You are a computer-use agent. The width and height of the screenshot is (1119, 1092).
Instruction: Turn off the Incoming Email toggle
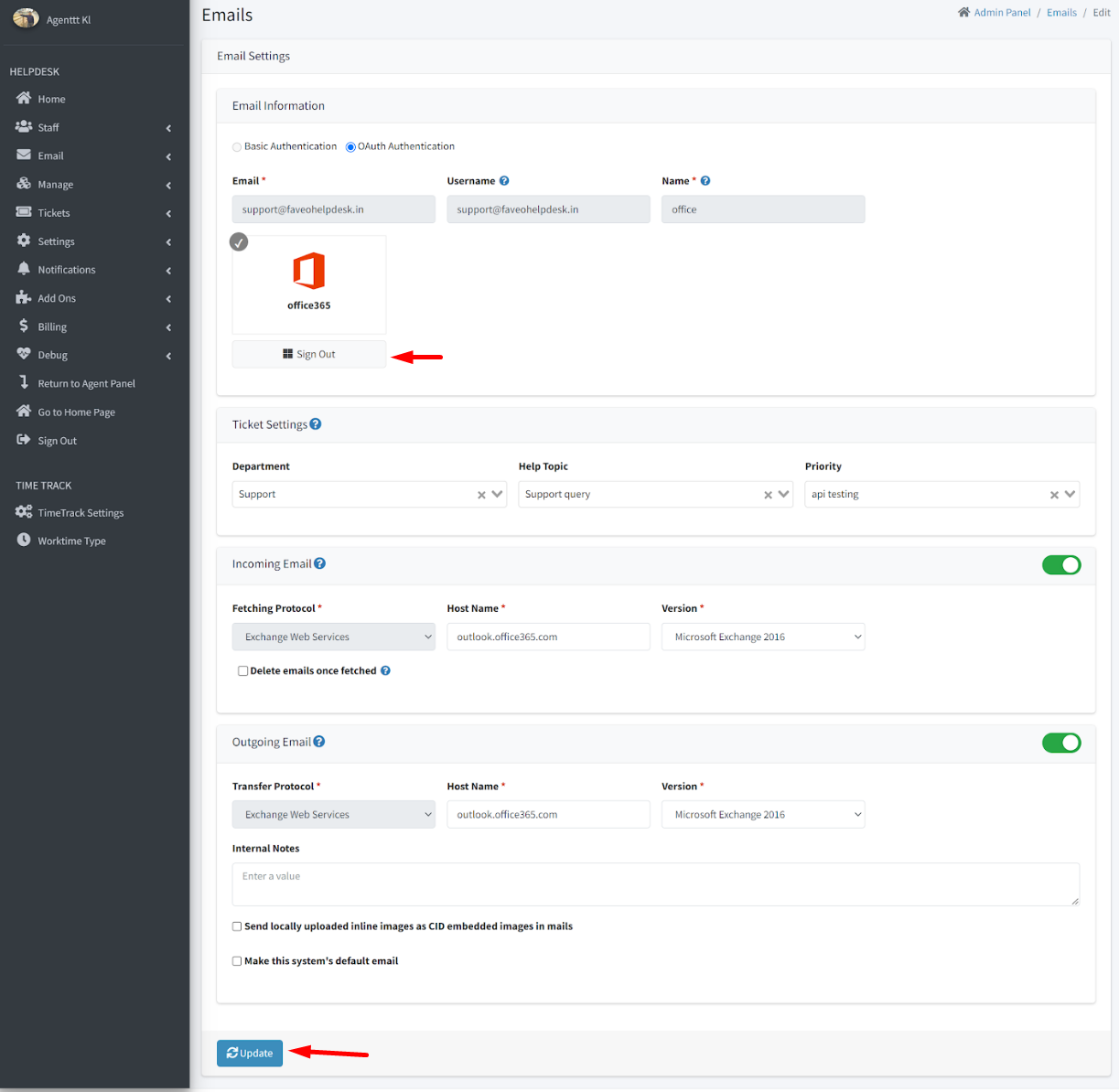pyautogui.click(x=1060, y=565)
